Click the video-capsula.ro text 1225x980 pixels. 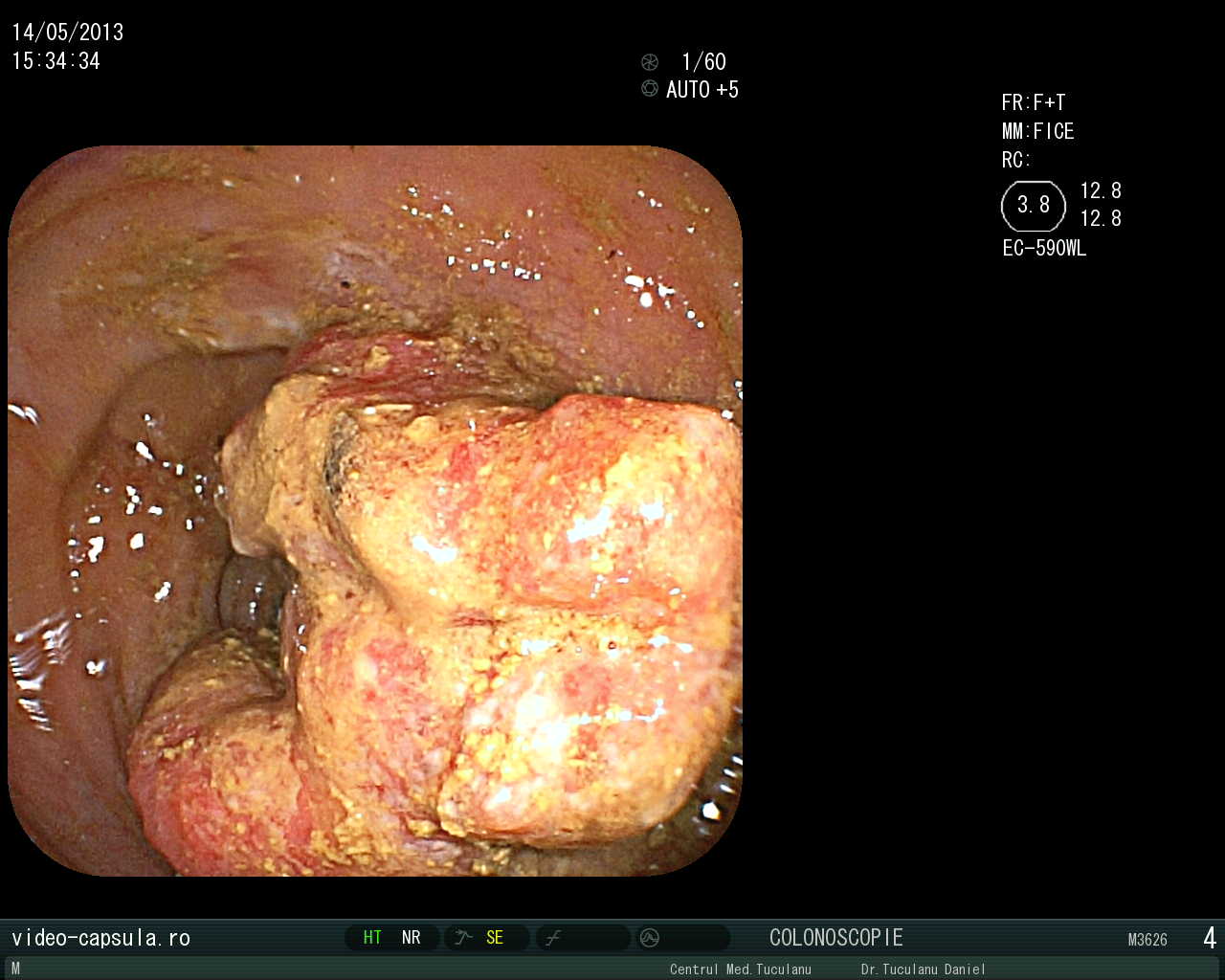100,938
